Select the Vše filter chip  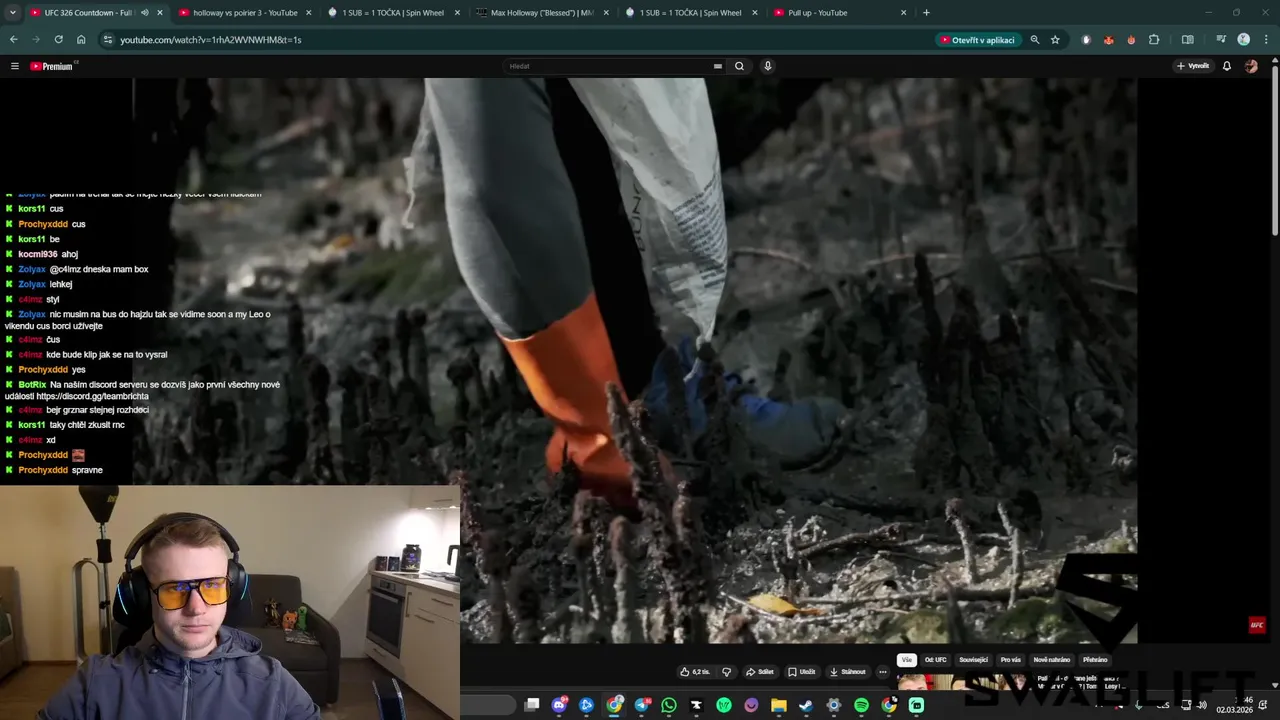(906, 660)
